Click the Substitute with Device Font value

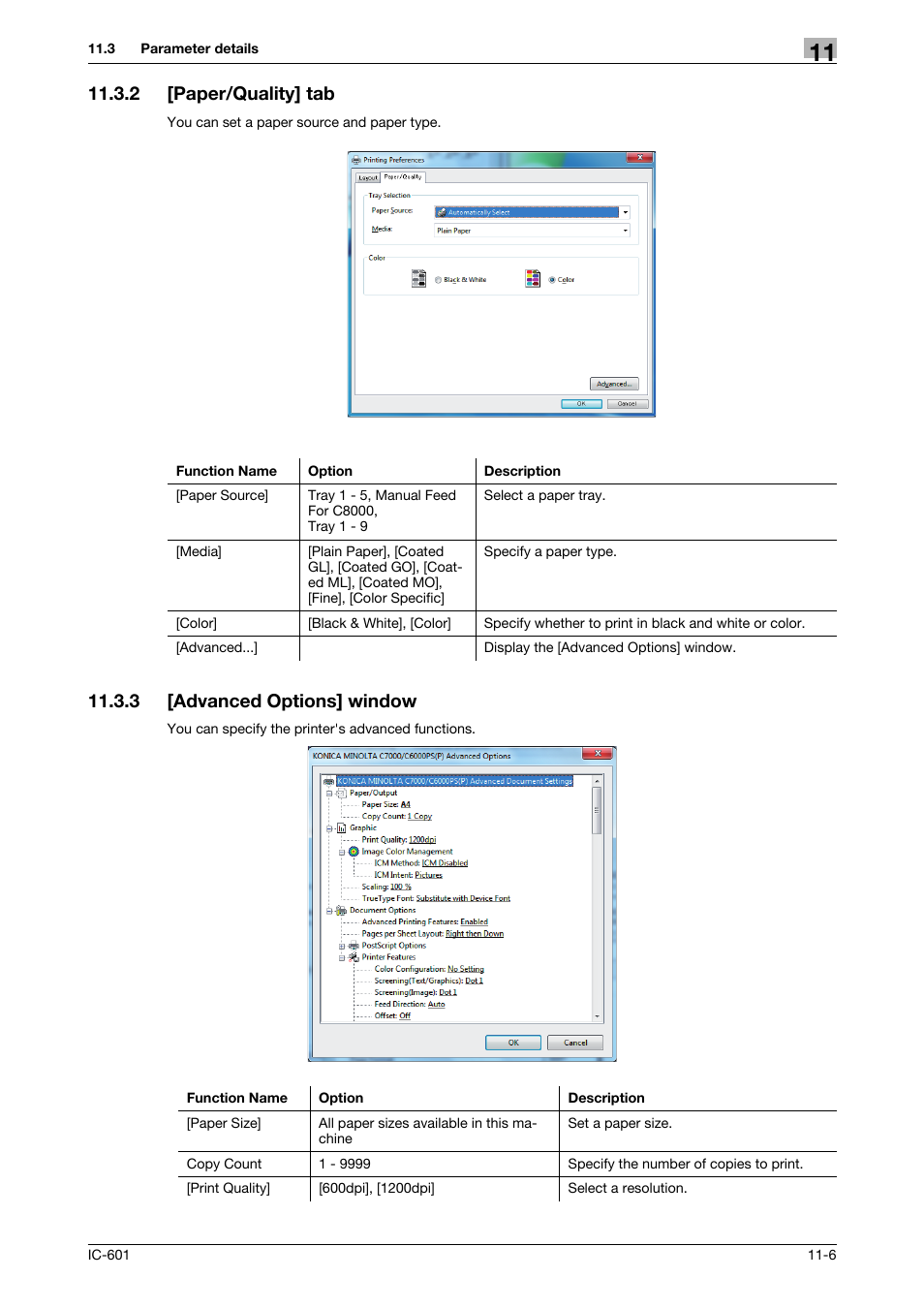pyautogui.click(x=463, y=898)
